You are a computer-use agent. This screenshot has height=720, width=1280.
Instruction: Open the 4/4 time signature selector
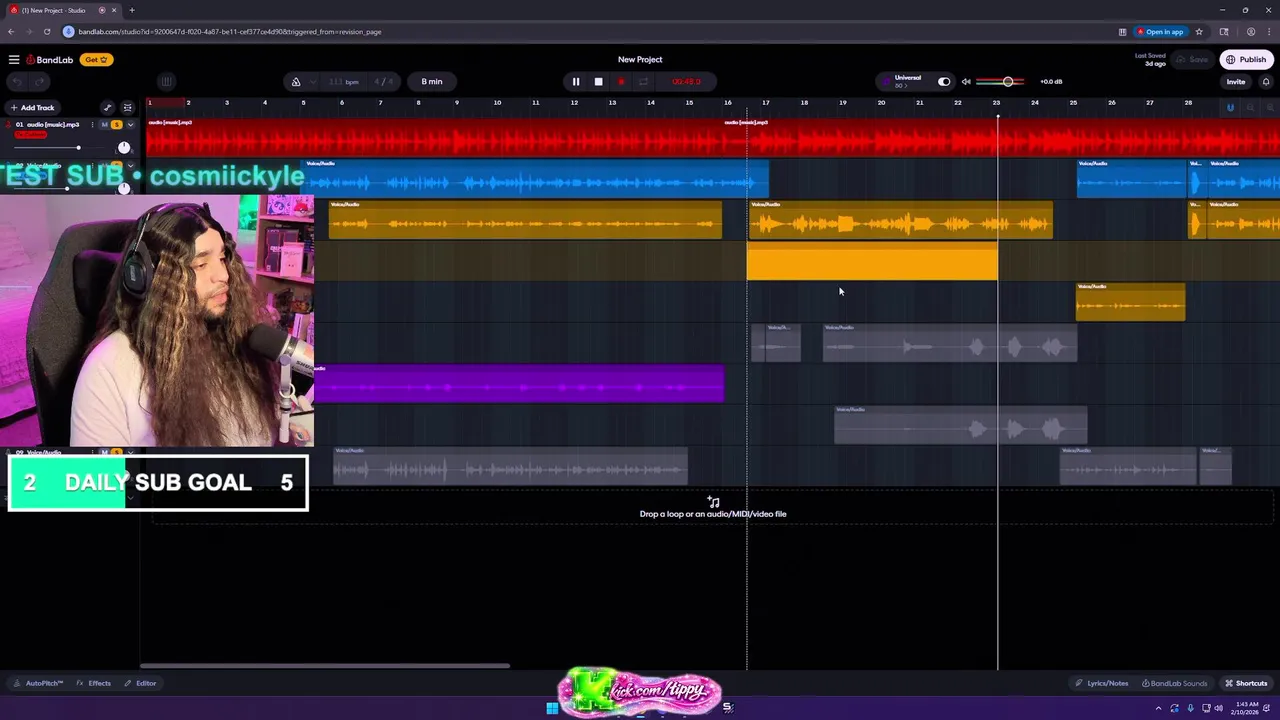point(384,82)
